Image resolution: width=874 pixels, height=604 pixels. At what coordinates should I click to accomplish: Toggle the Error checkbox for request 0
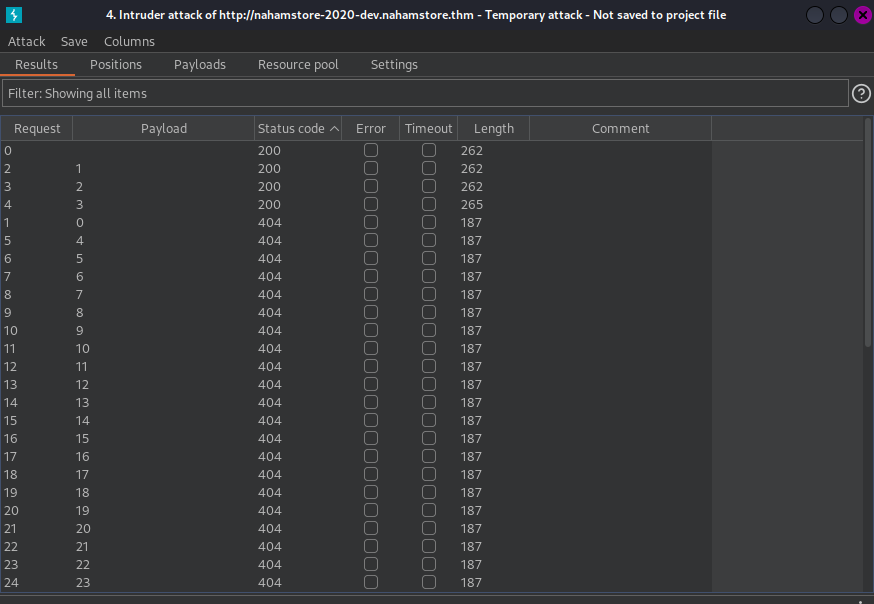click(371, 150)
